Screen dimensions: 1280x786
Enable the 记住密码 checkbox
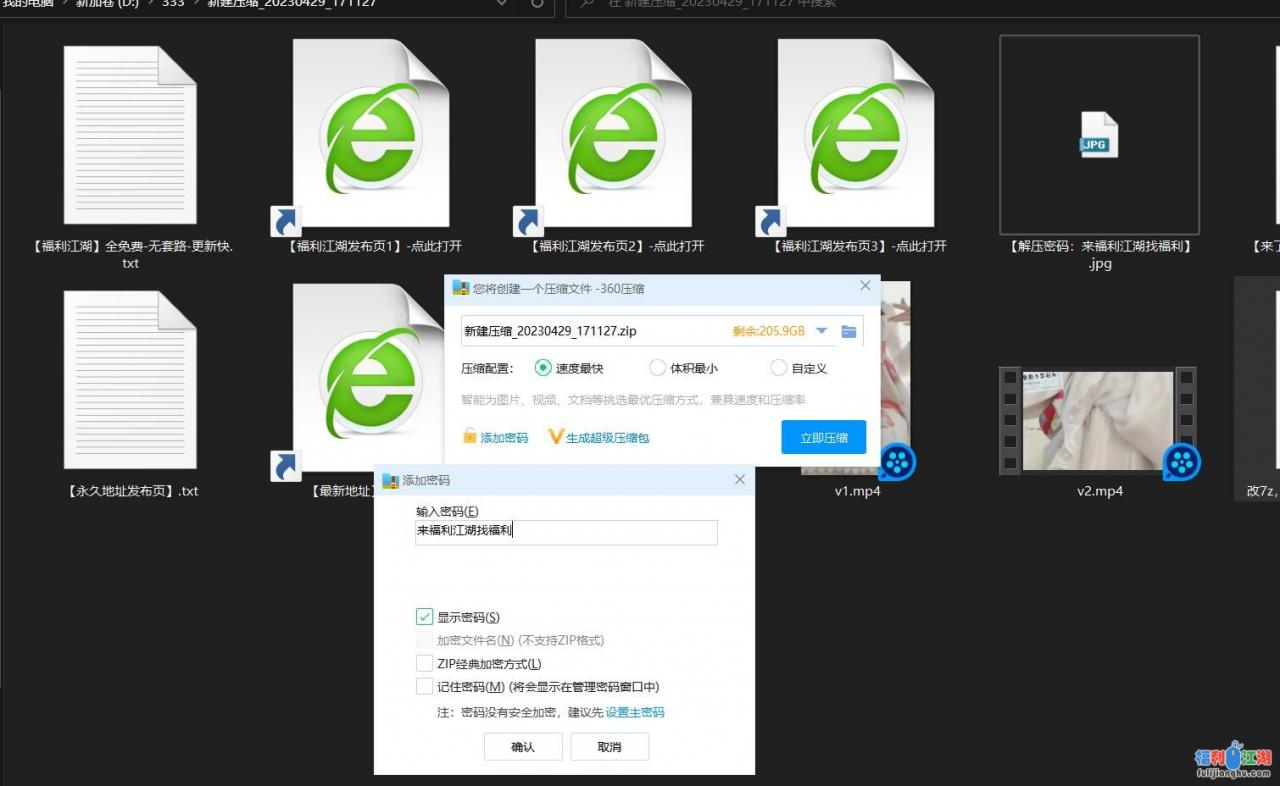point(424,687)
